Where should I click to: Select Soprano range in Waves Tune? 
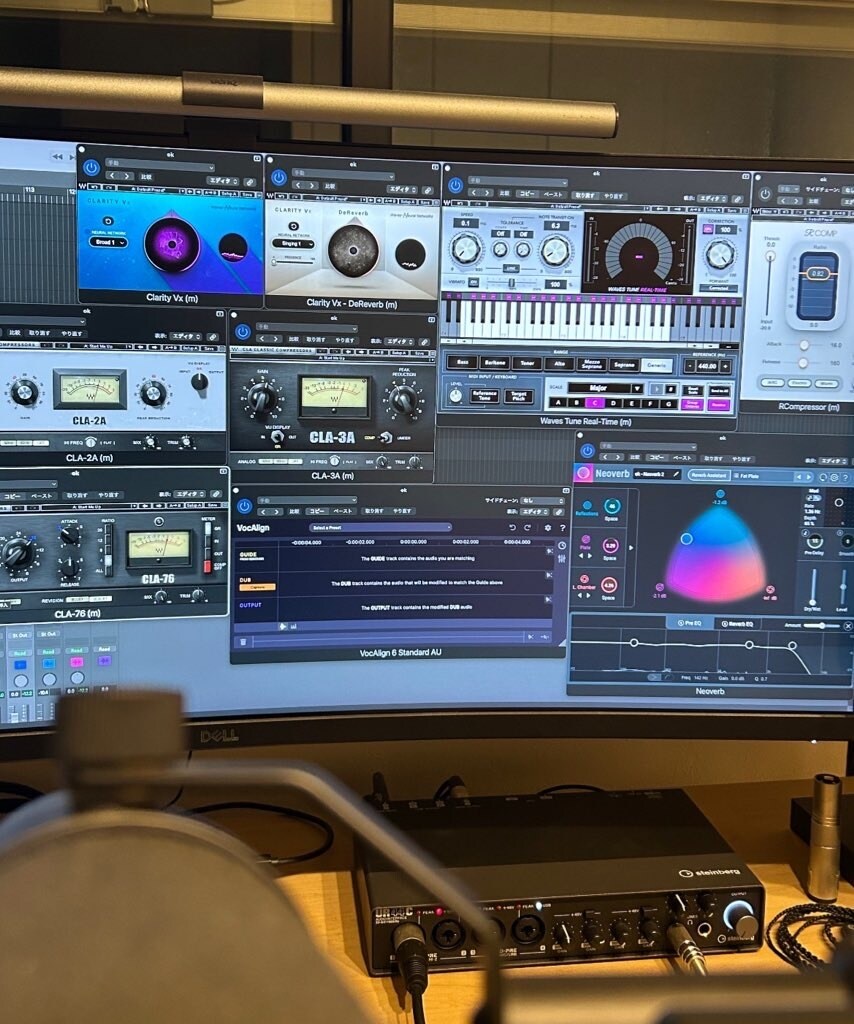click(624, 365)
